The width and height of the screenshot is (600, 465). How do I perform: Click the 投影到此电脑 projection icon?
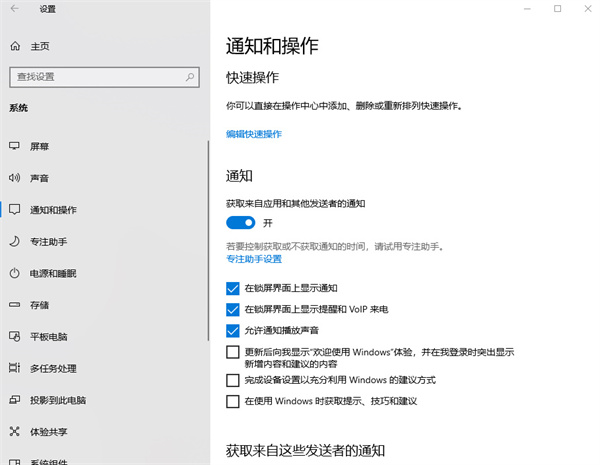click(15, 400)
